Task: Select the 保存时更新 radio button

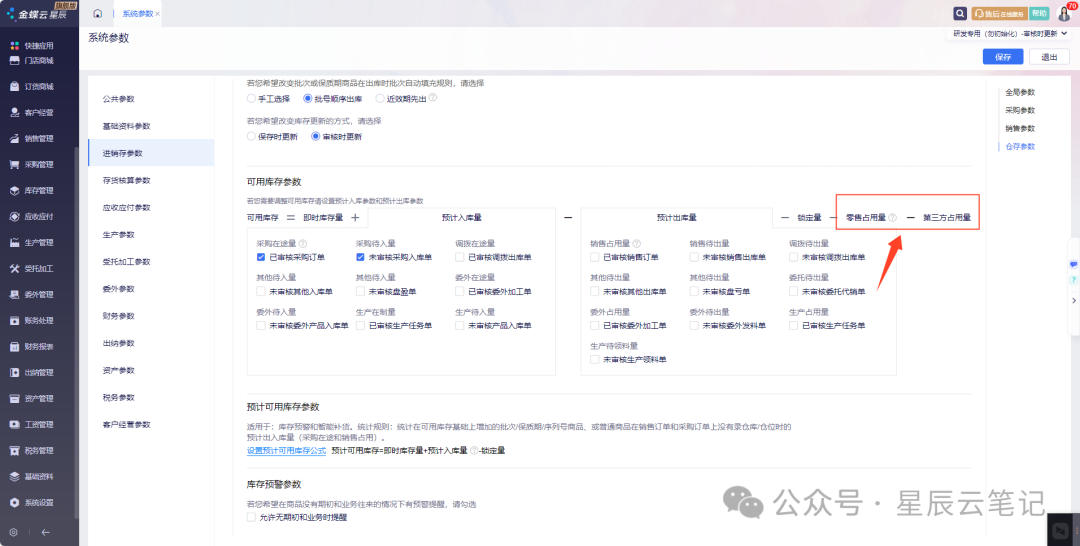Action: pos(252,136)
